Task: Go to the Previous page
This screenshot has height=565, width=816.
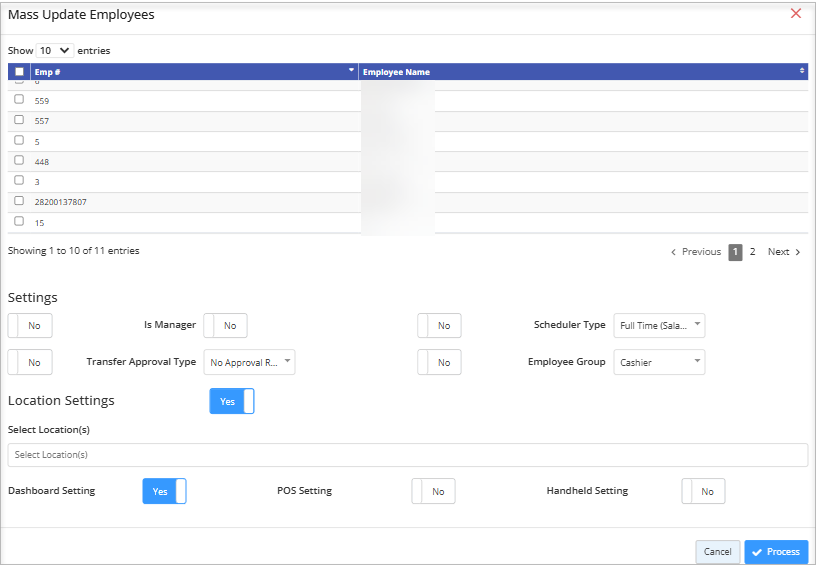Action: coord(696,252)
